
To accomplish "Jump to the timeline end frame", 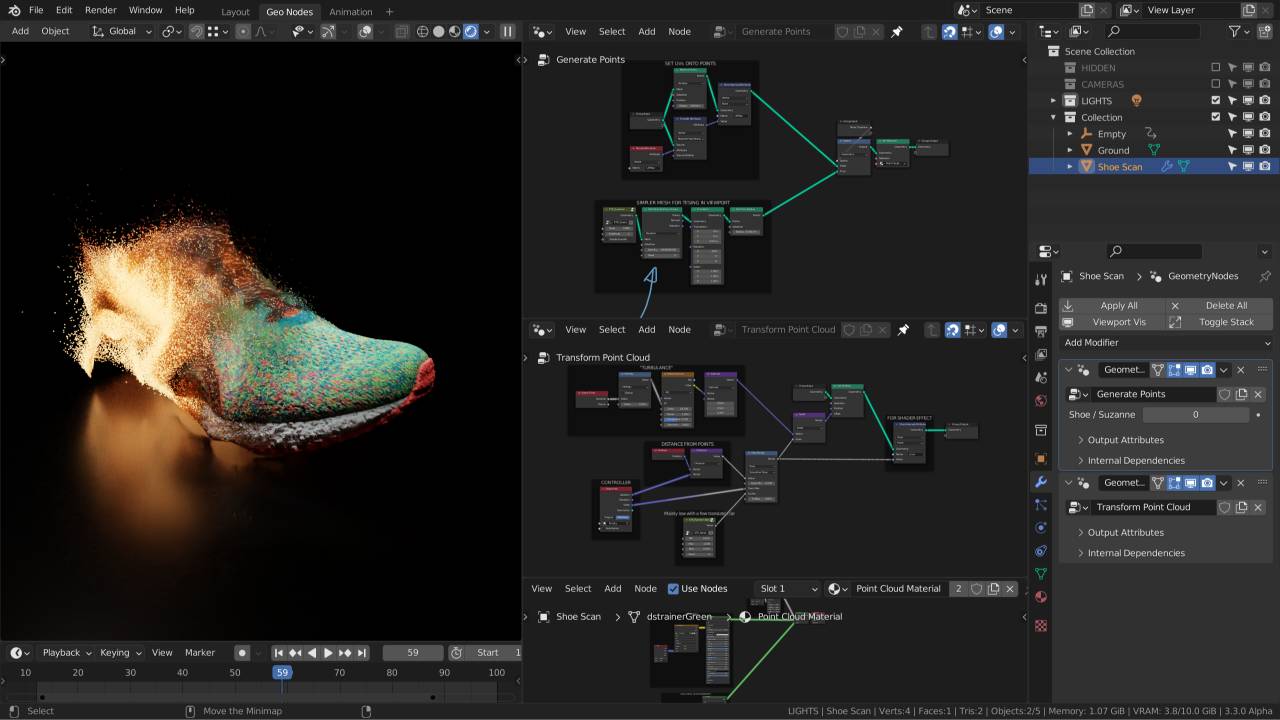I will point(361,653).
